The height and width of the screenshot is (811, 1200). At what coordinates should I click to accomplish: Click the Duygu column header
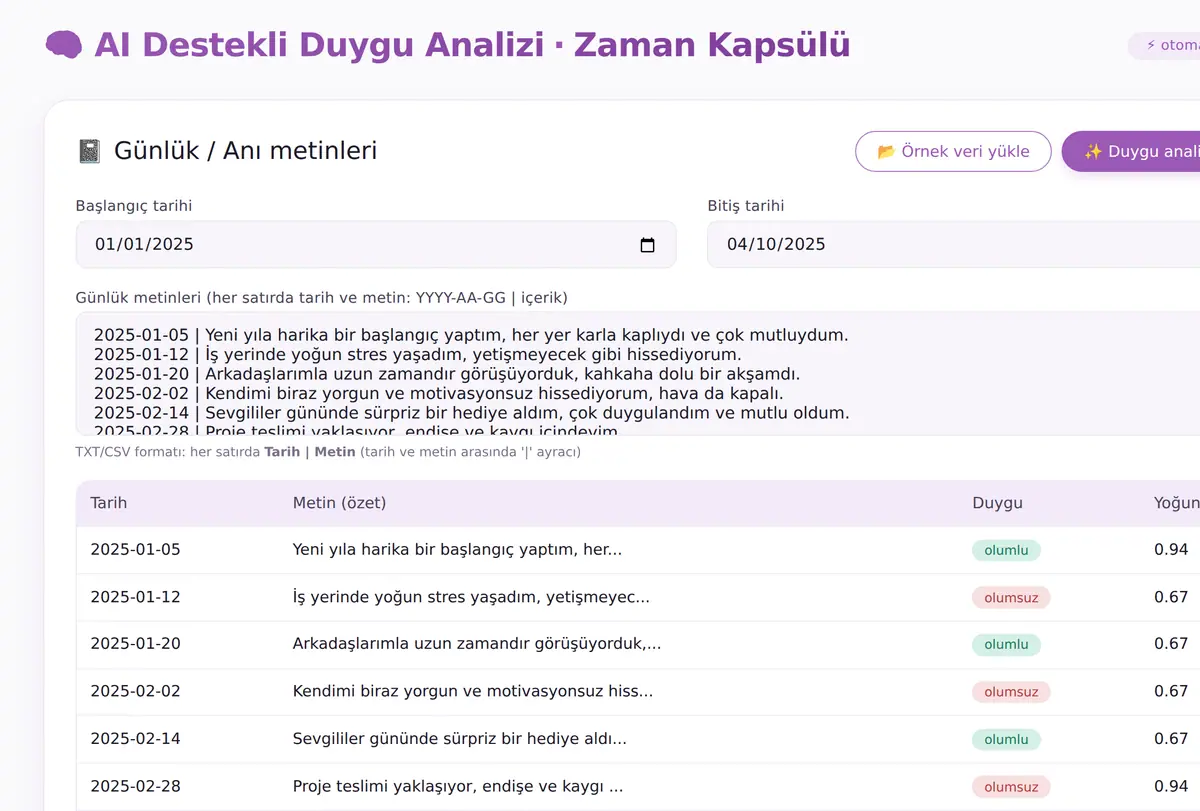tap(997, 503)
